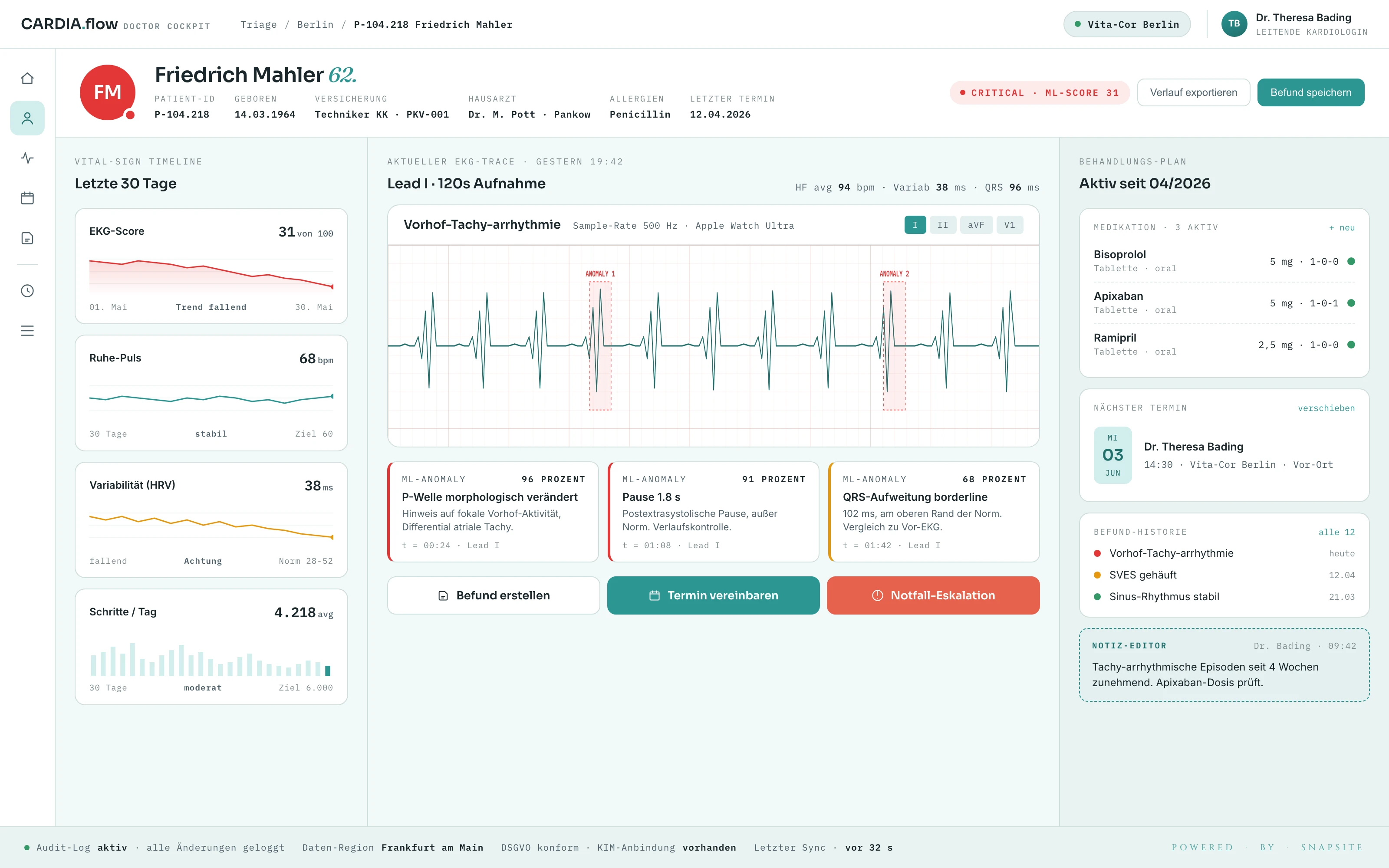Screen dimensions: 1389x868
Task: Open the EKG pulse sidebar icon
Action: 27,158
